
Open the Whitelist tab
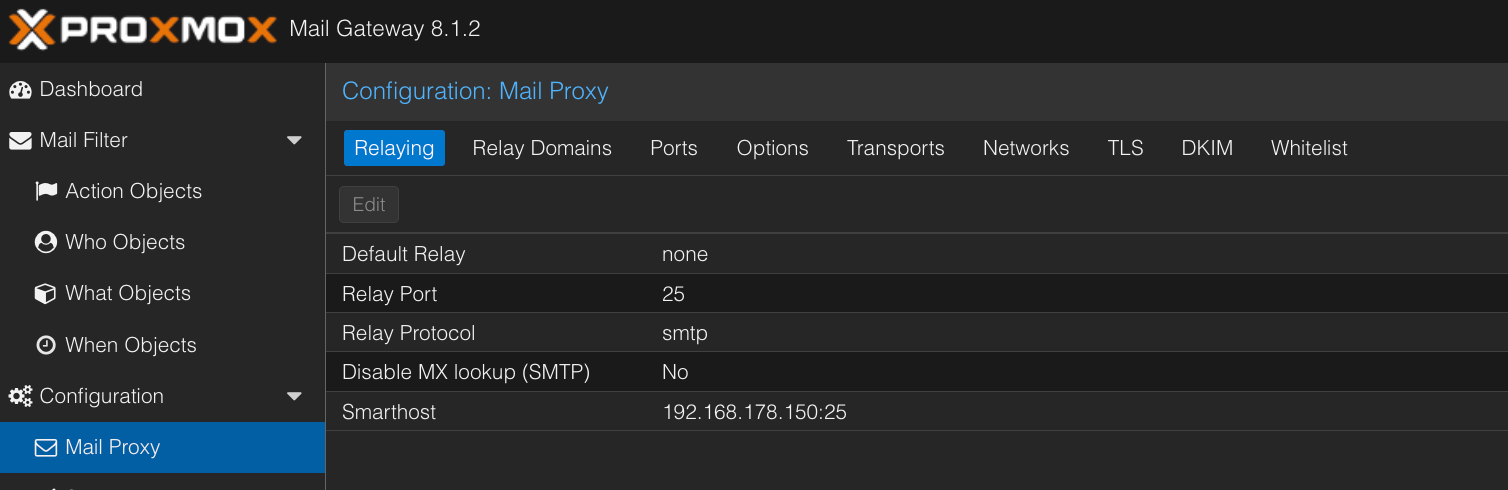[1309, 148]
